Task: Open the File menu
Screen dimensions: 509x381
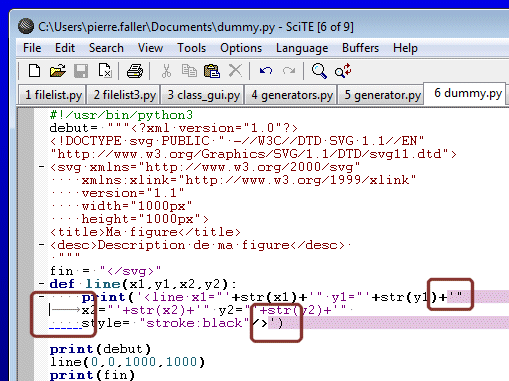Action: [x=32, y=48]
